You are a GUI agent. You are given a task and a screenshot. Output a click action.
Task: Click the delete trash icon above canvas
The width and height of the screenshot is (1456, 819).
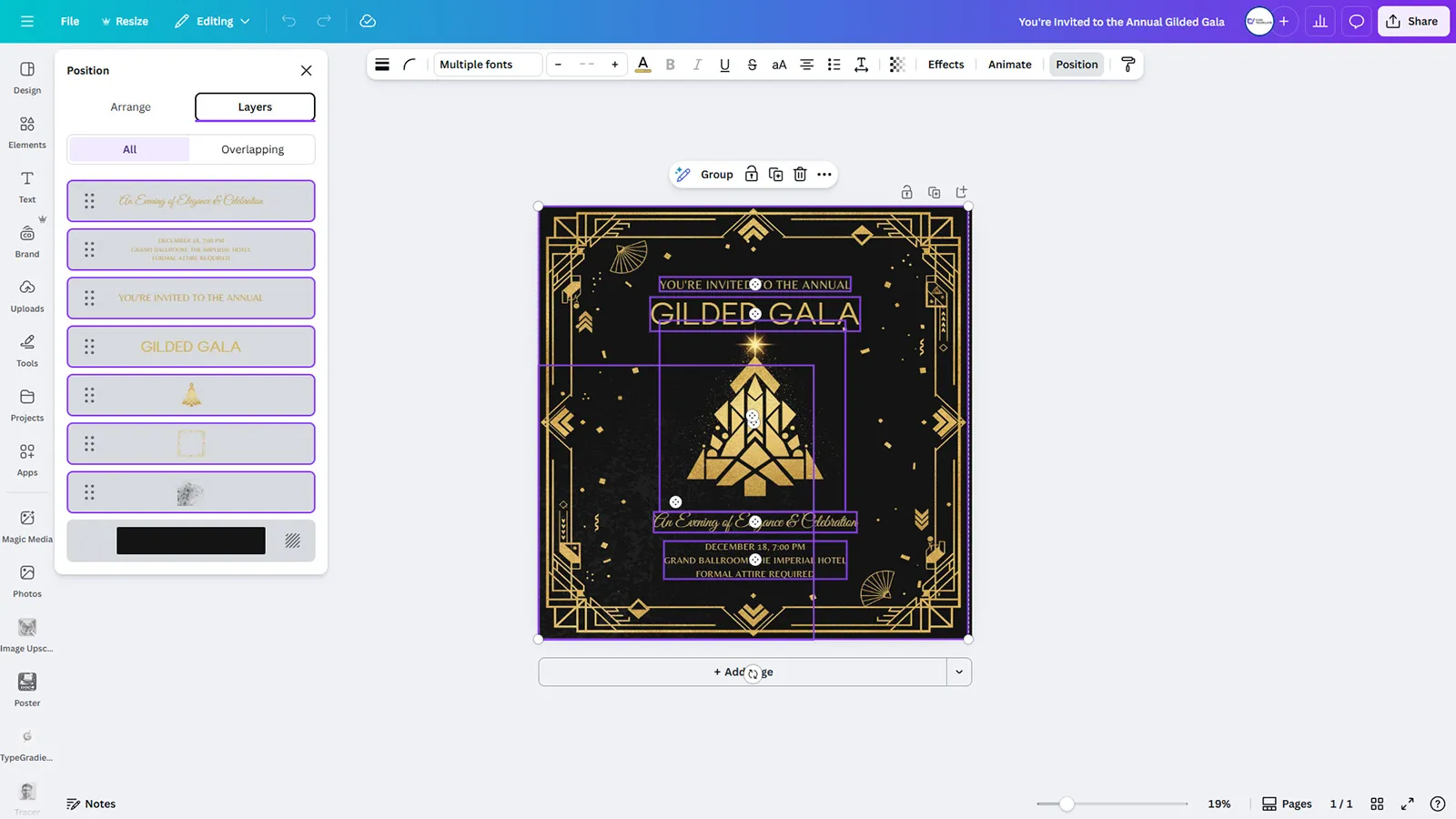tap(800, 175)
